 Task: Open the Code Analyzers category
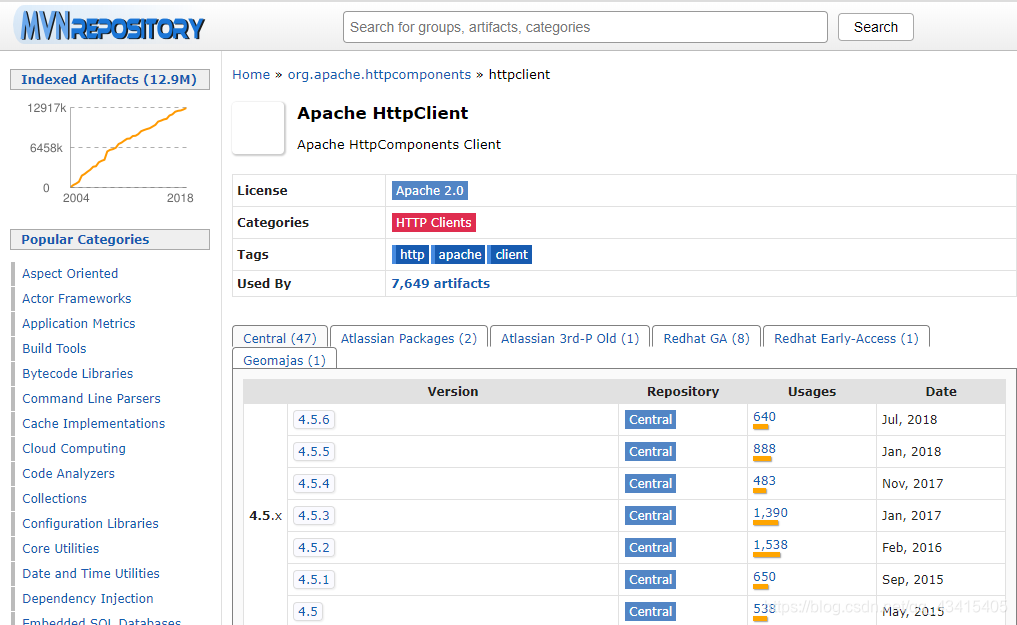click(68, 473)
